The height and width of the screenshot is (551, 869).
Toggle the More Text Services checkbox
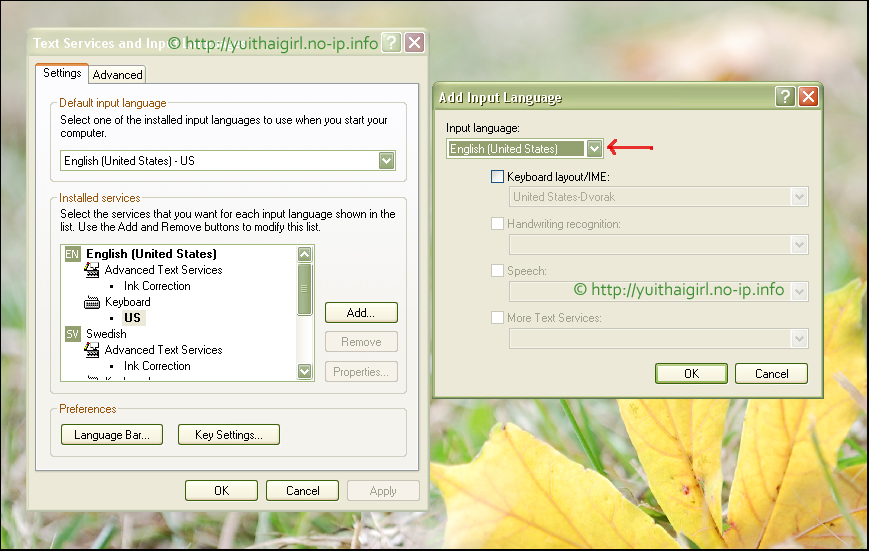497,318
